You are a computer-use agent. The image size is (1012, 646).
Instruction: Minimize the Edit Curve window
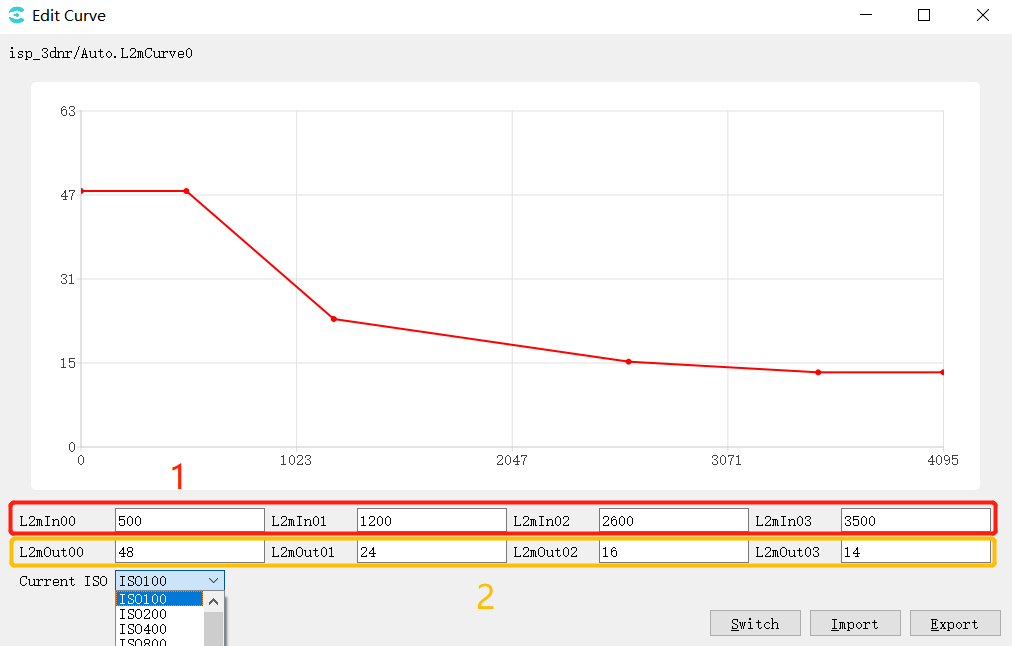coord(866,15)
